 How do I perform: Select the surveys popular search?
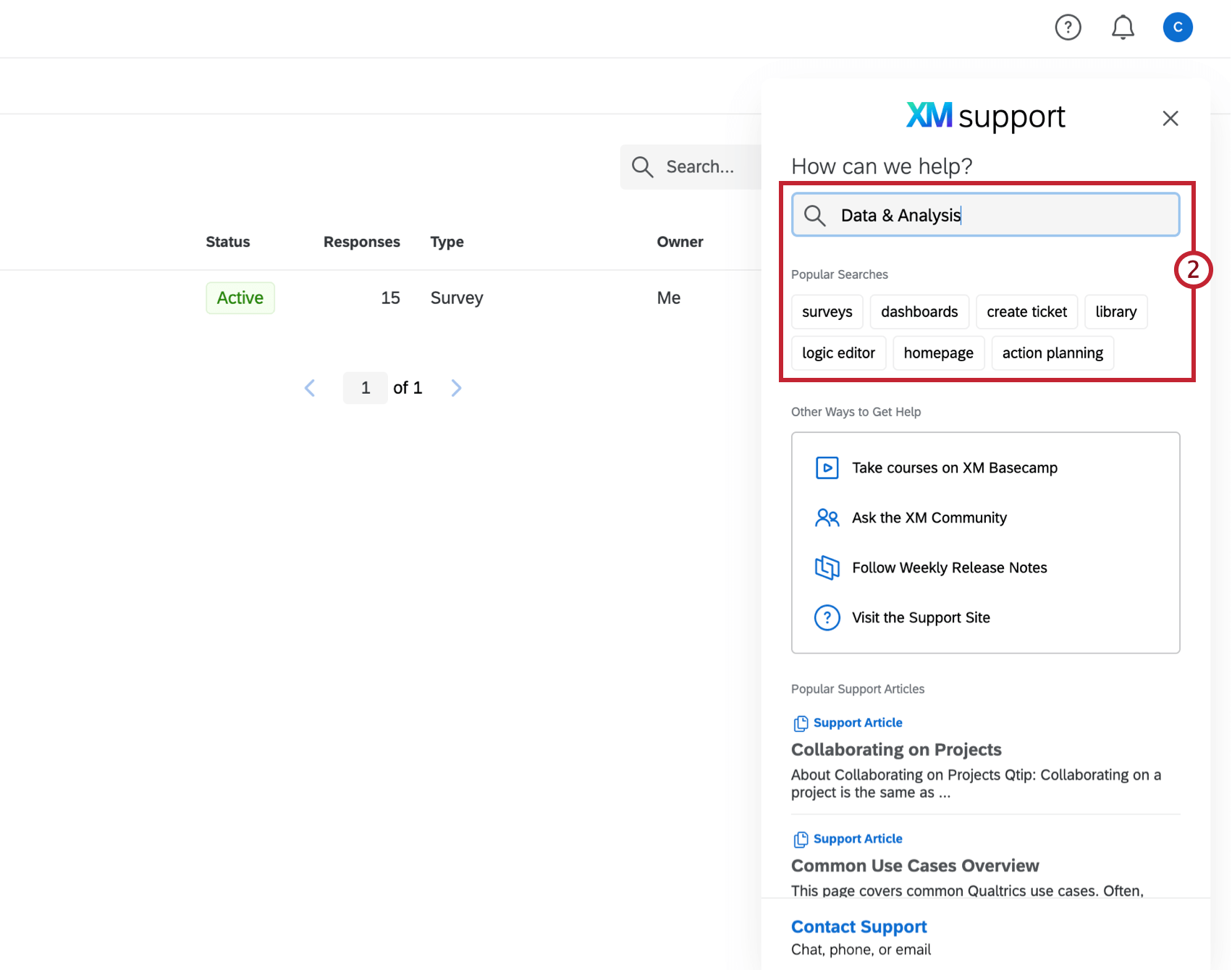pyautogui.click(x=827, y=312)
